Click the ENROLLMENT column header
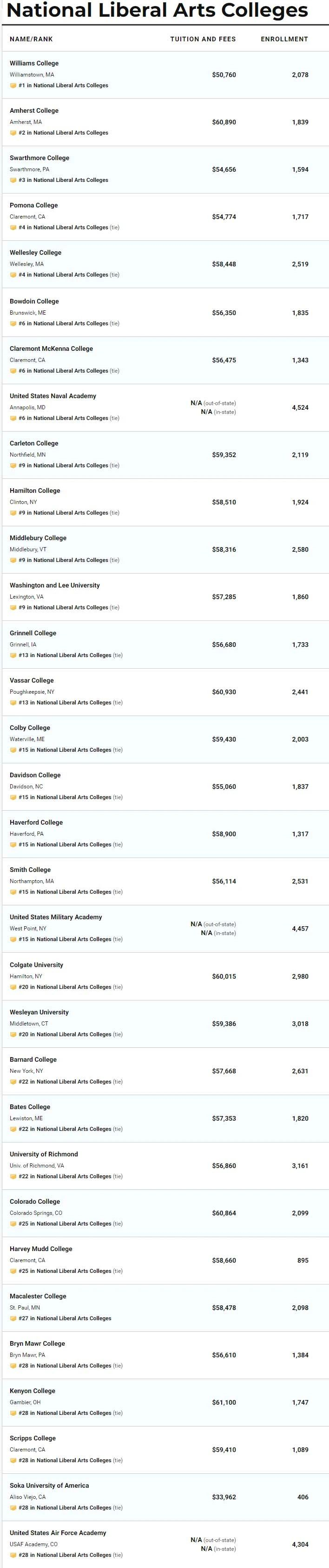 pyautogui.click(x=284, y=39)
